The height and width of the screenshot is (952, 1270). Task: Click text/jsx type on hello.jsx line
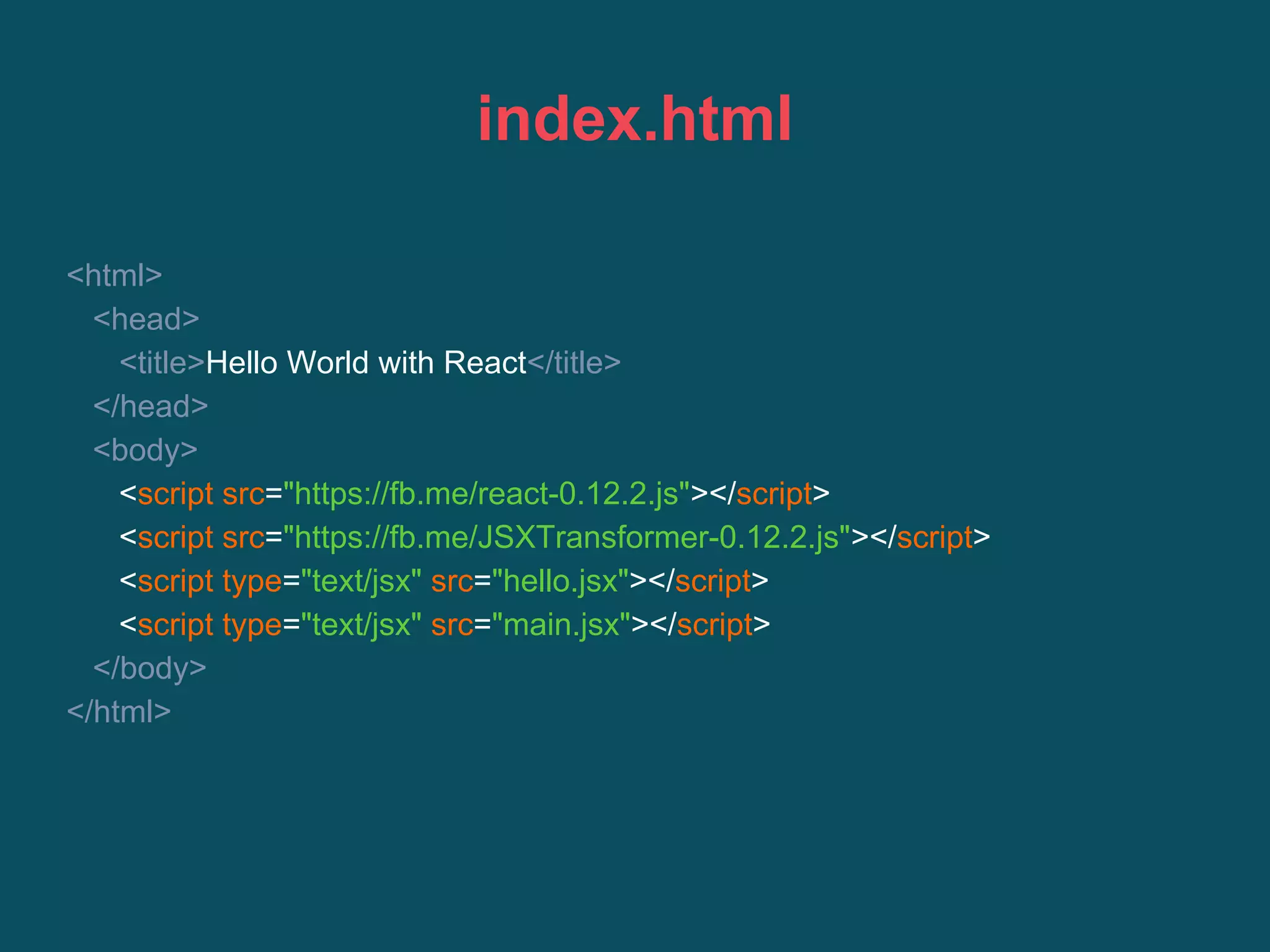point(361,581)
